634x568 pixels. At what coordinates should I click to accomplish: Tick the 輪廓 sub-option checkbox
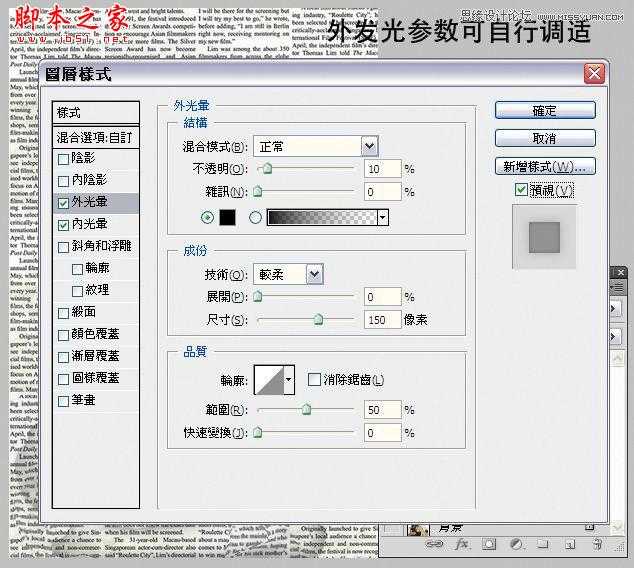pyautogui.click(x=77, y=269)
